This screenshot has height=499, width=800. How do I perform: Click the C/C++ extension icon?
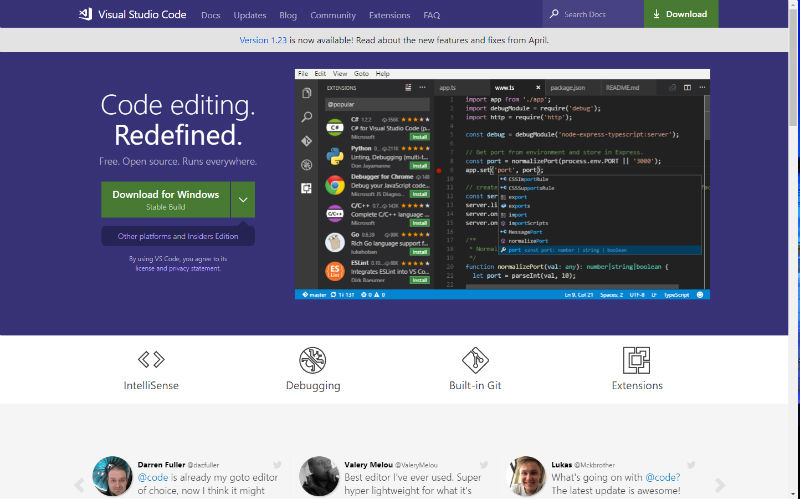pyautogui.click(x=335, y=214)
